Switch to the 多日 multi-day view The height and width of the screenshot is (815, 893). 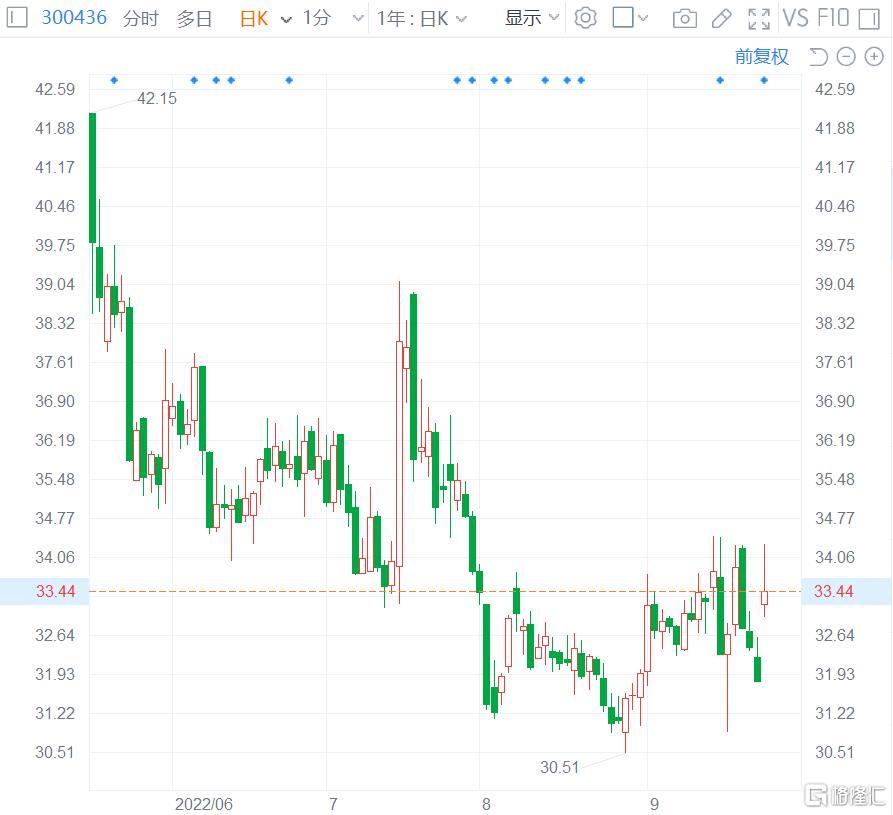click(x=194, y=18)
